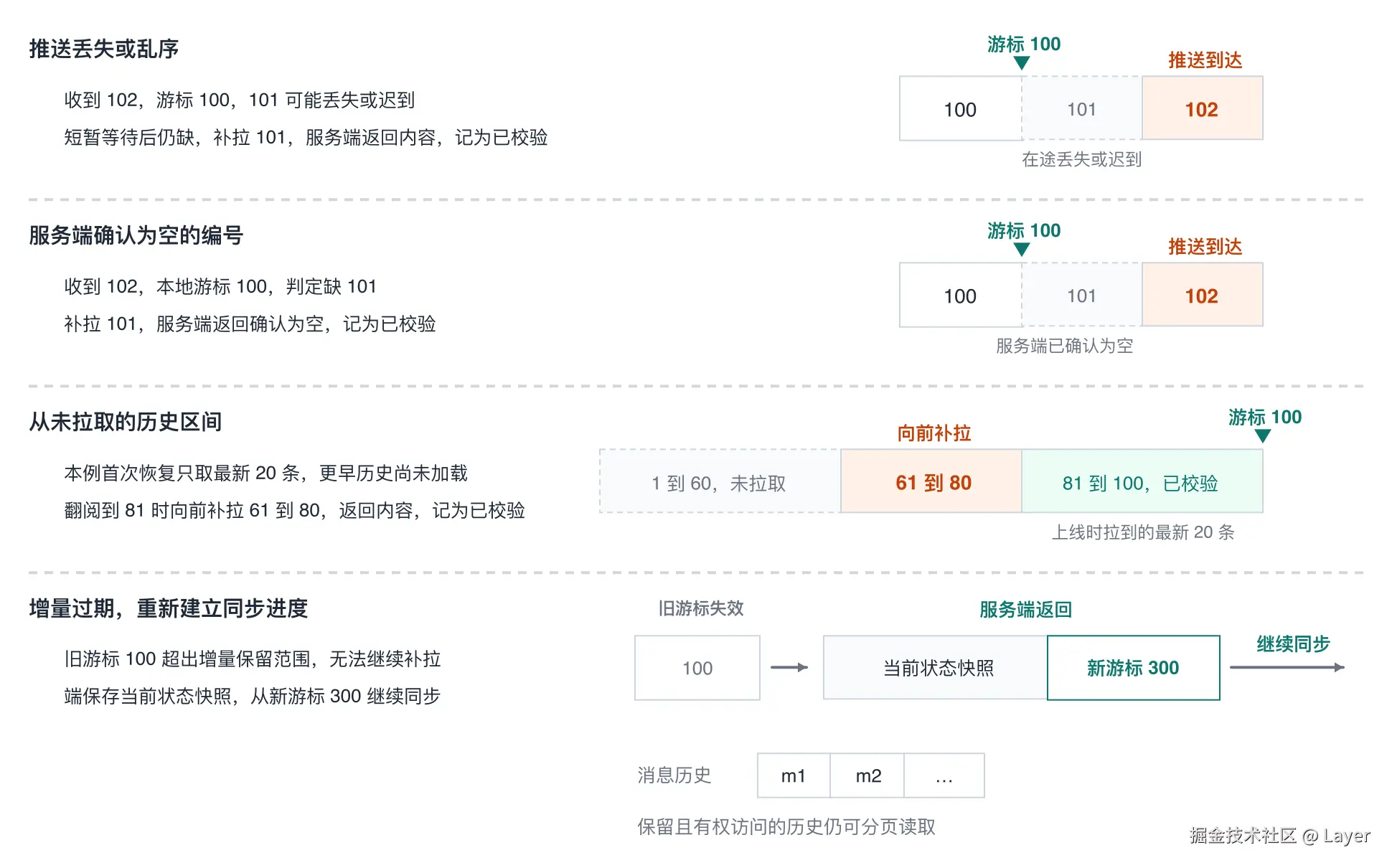The image size is (1392, 868).
Task: Click the heading 推送丢失或乱序
Action: (103, 49)
